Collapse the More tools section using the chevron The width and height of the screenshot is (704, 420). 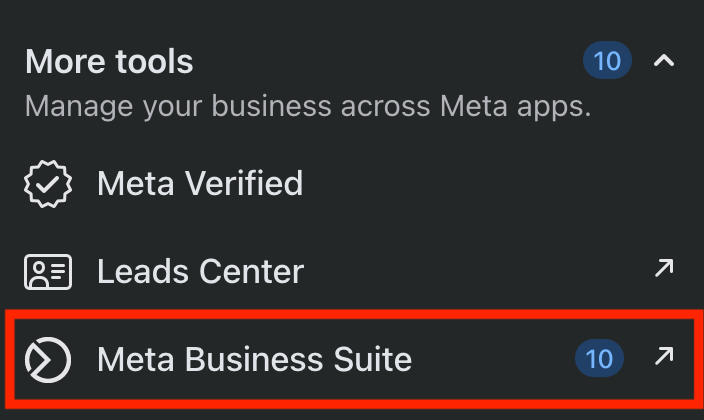tap(663, 62)
